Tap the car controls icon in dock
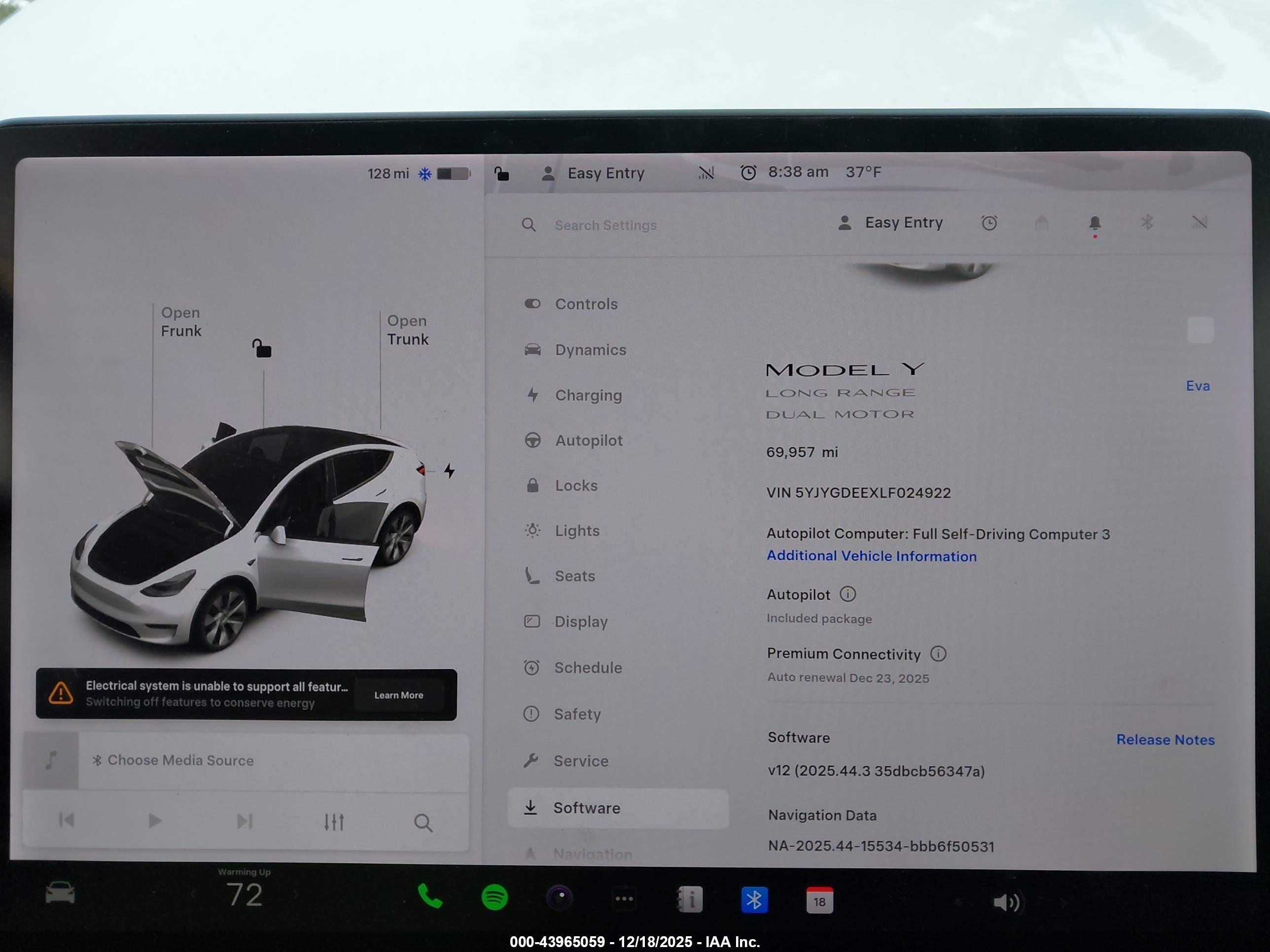Image resolution: width=1270 pixels, height=952 pixels. (60, 893)
